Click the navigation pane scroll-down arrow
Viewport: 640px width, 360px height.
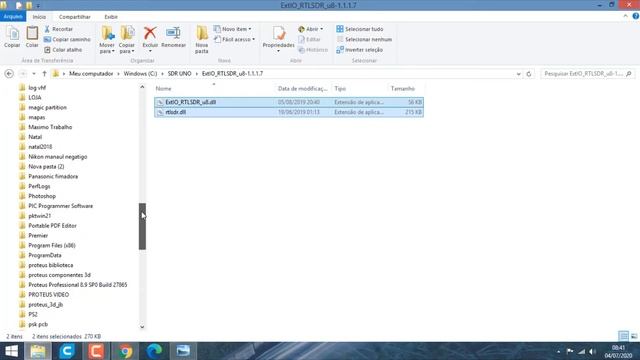[142, 327]
